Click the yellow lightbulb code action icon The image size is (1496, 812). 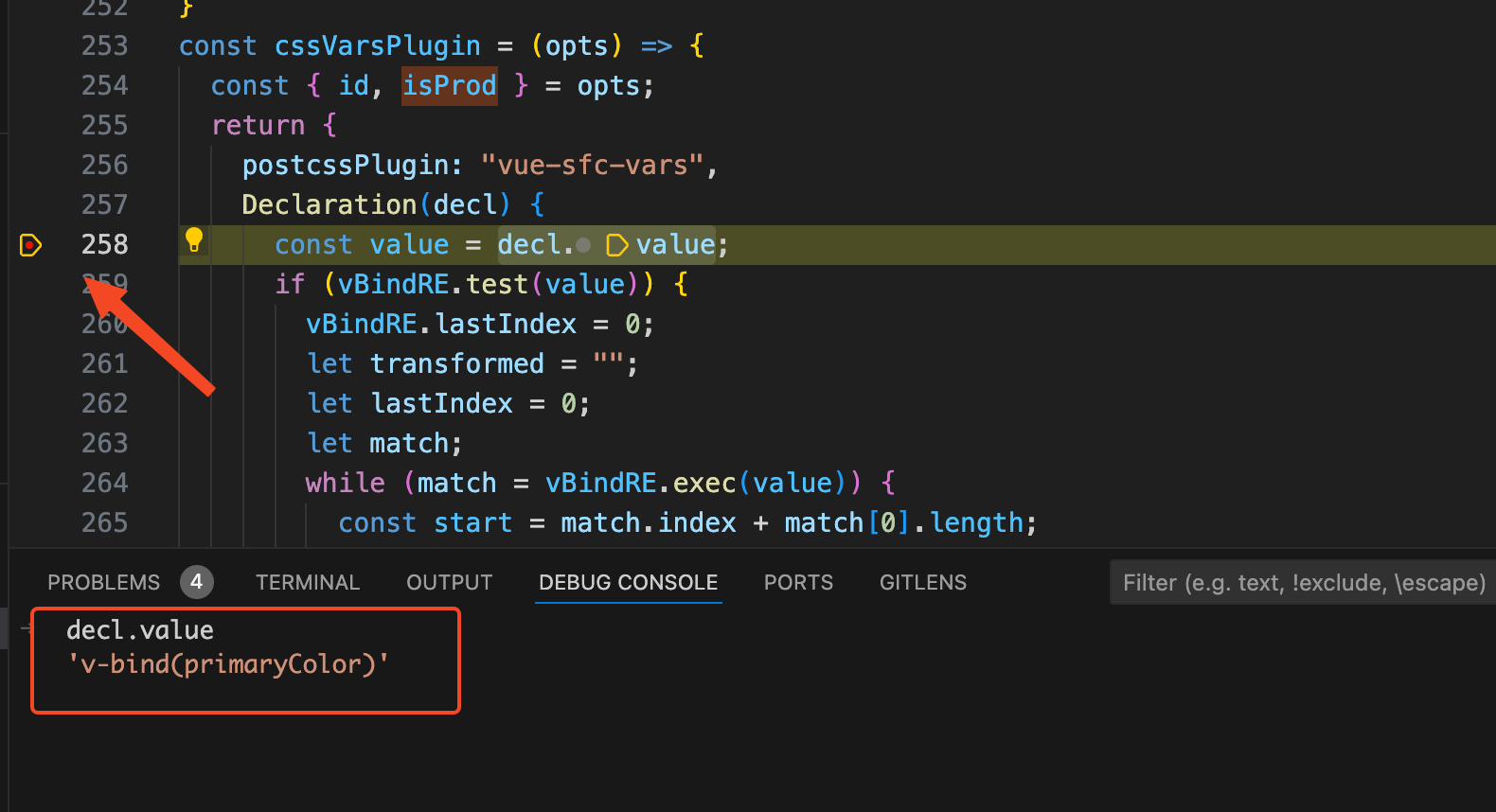point(194,240)
